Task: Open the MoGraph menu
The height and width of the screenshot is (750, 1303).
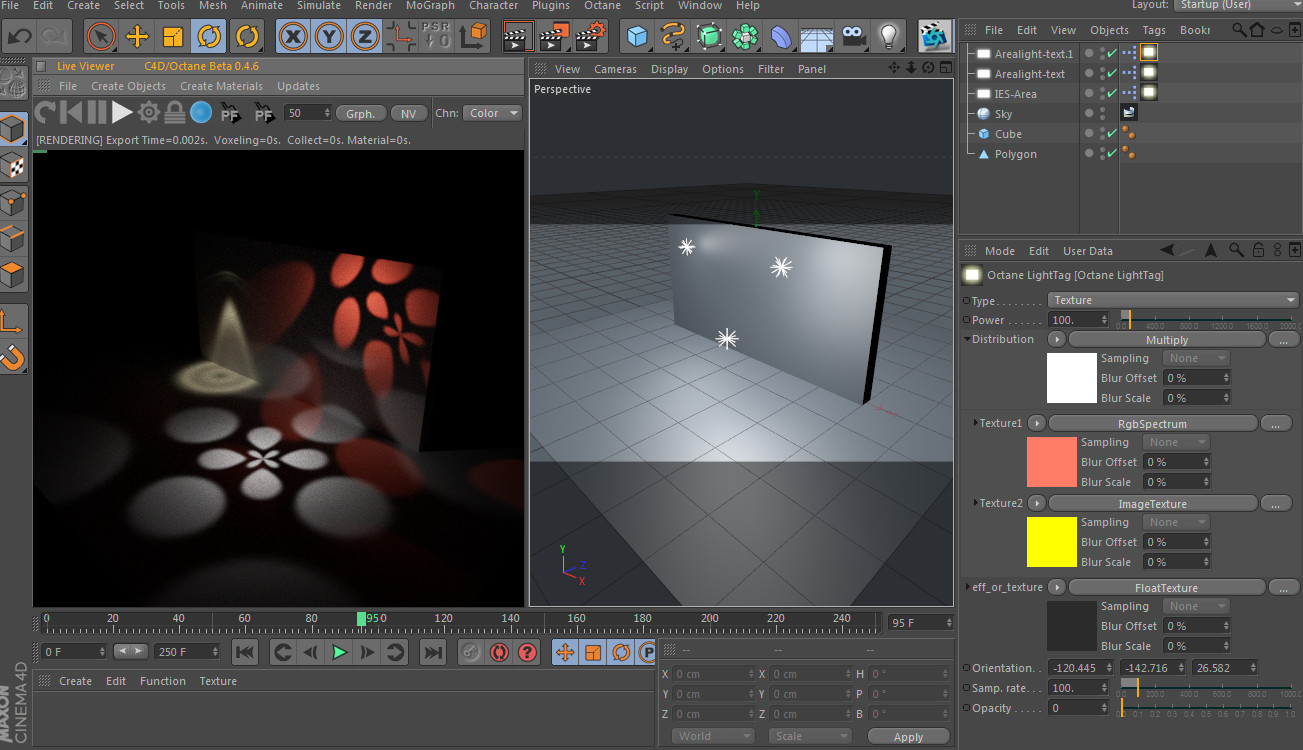Action: 430,5
